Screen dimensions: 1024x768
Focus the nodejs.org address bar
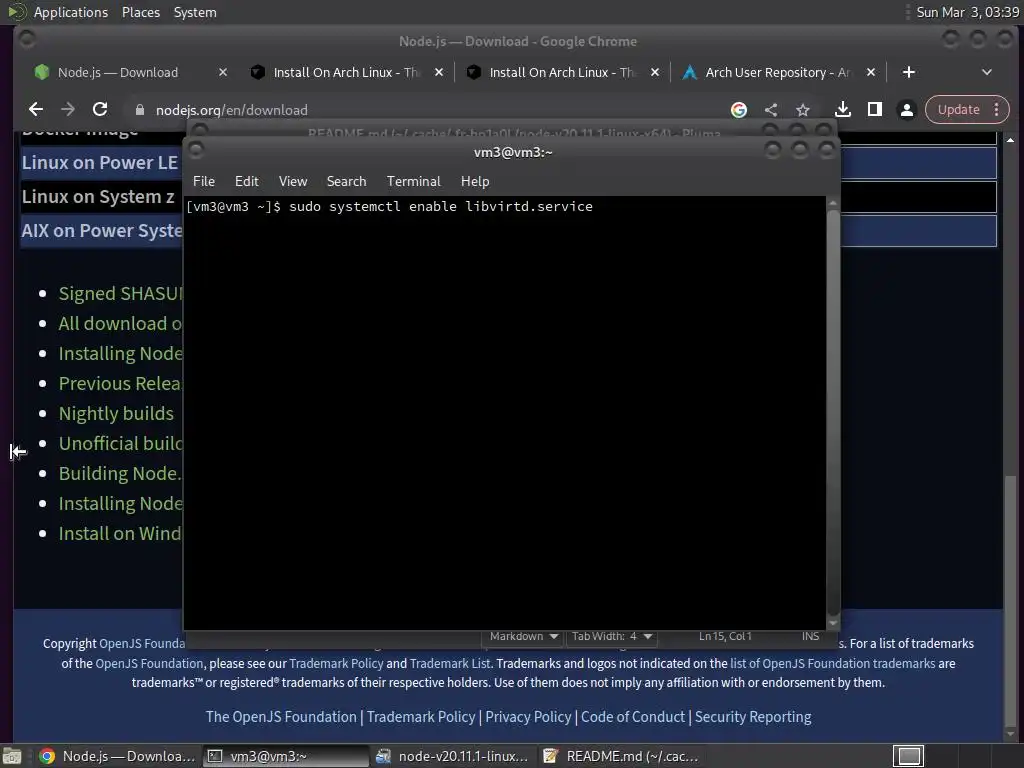point(431,110)
